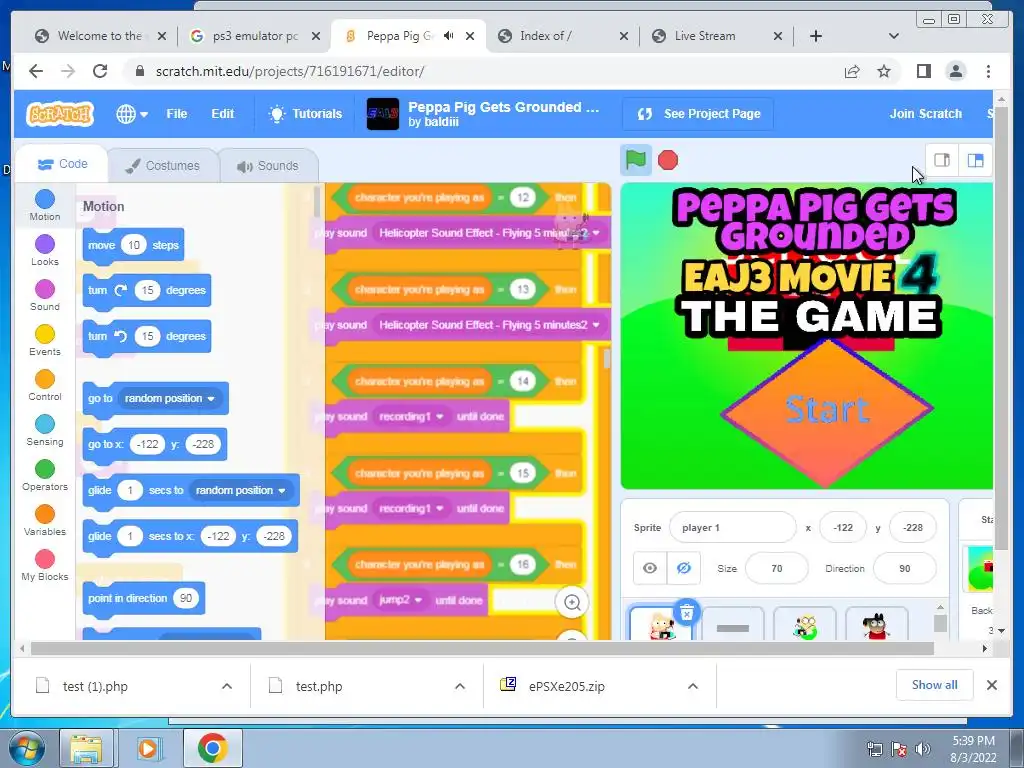Expand test (1).php download options
The width and height of the screenshot is (1024, 768).
(227, 686)
